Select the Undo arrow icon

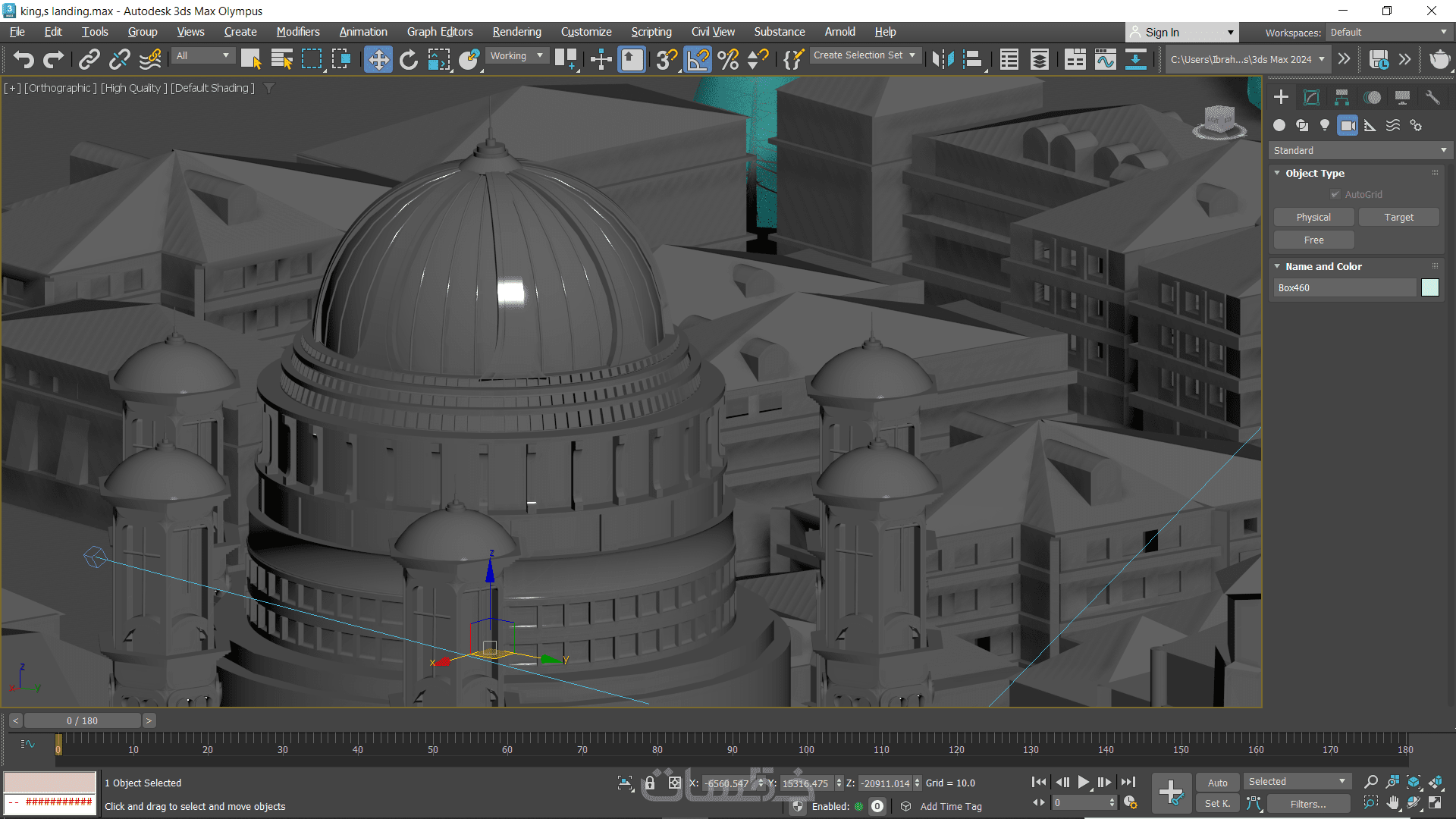pos(24,59)
